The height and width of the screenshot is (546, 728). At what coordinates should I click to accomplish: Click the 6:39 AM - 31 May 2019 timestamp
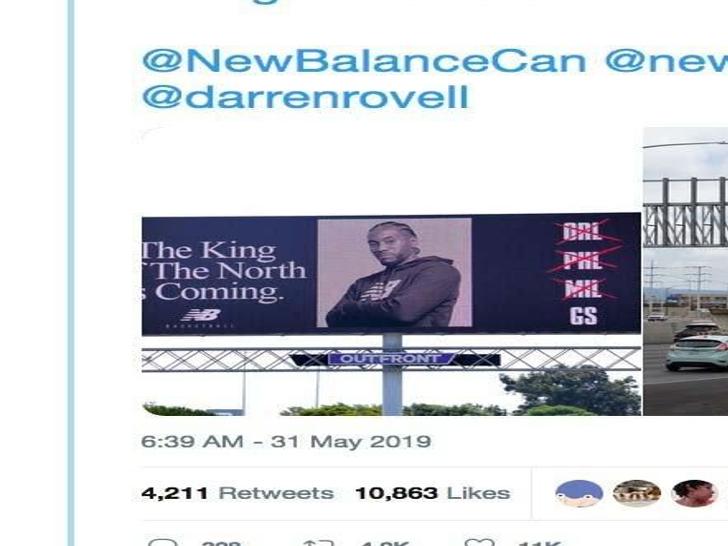286,441
